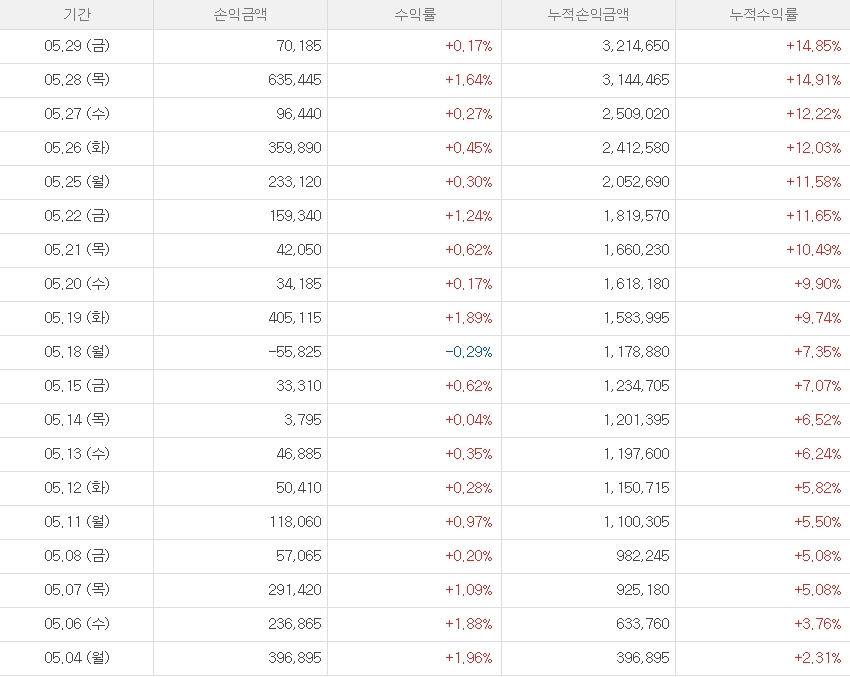Click the negative return -0.29%
This screenshot has height=677, width=850.
click(x=469, y=352)
